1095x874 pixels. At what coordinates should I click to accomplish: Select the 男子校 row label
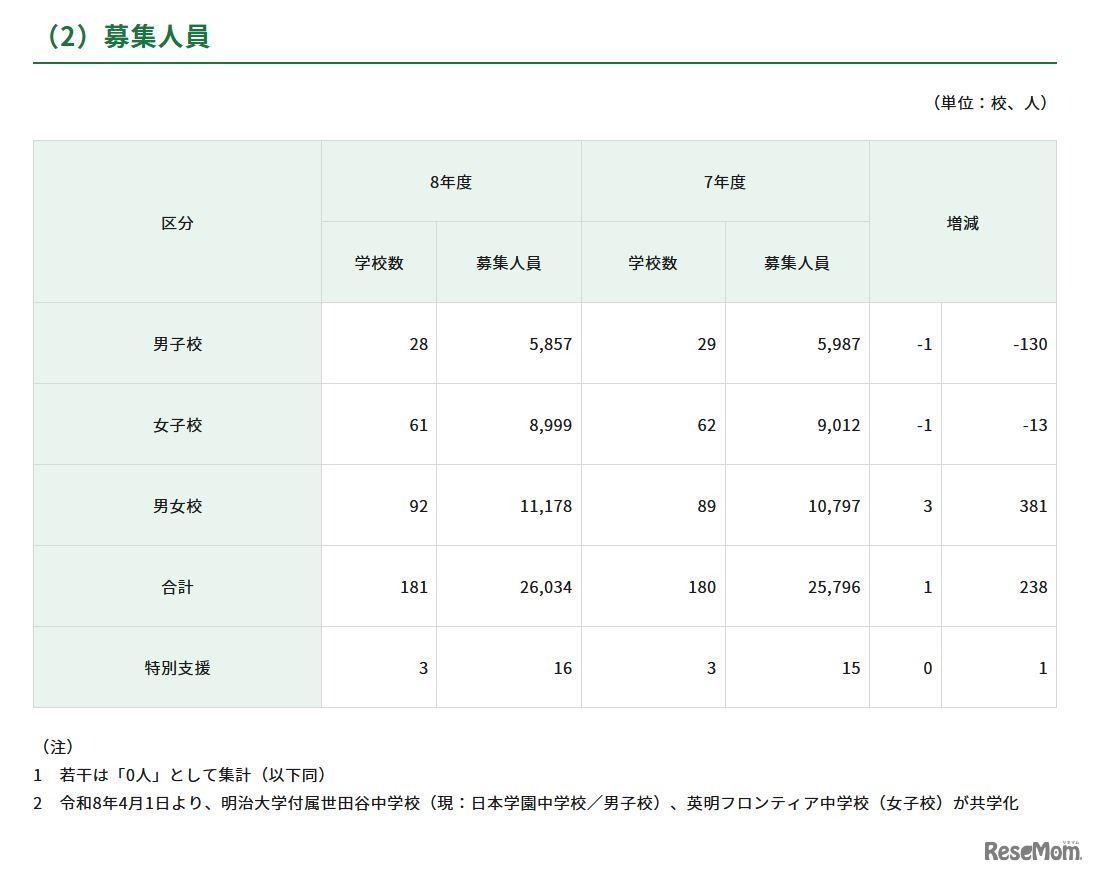(177, 341)
